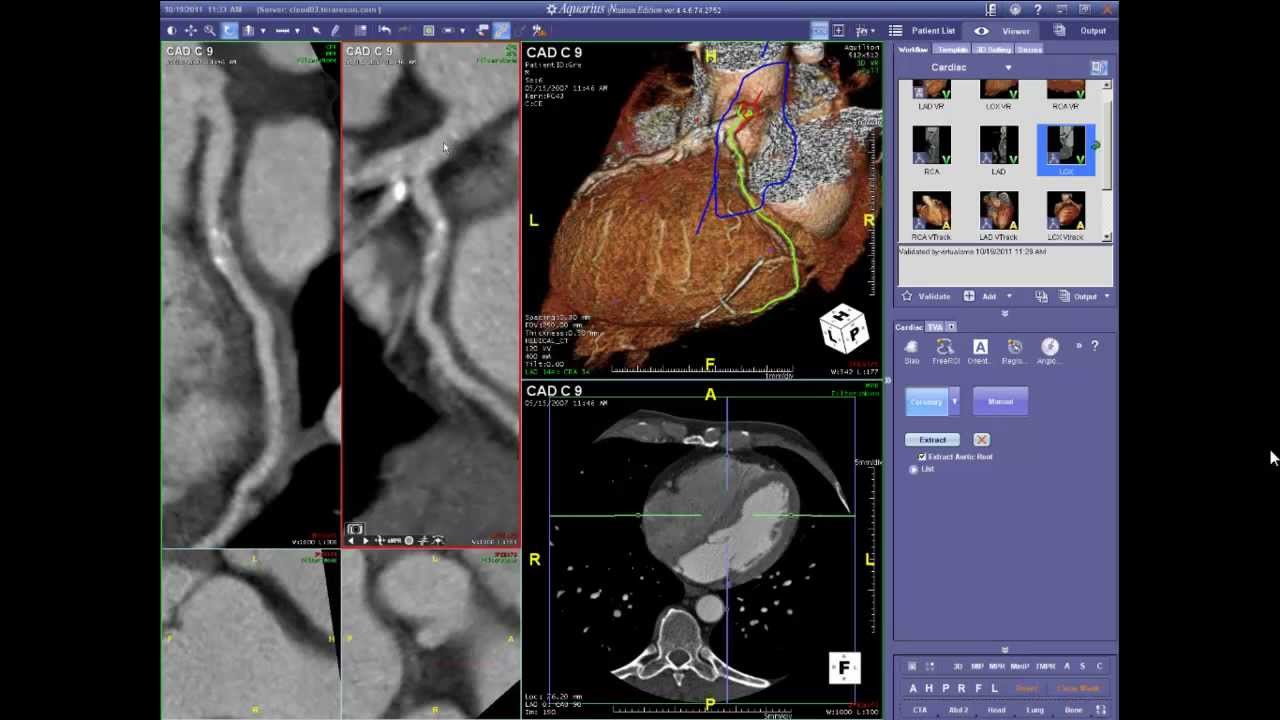Screen dimensions: 1280x720
Task: Click the single-view layout icon in bottom panel
Action: [x=912, y=666]
